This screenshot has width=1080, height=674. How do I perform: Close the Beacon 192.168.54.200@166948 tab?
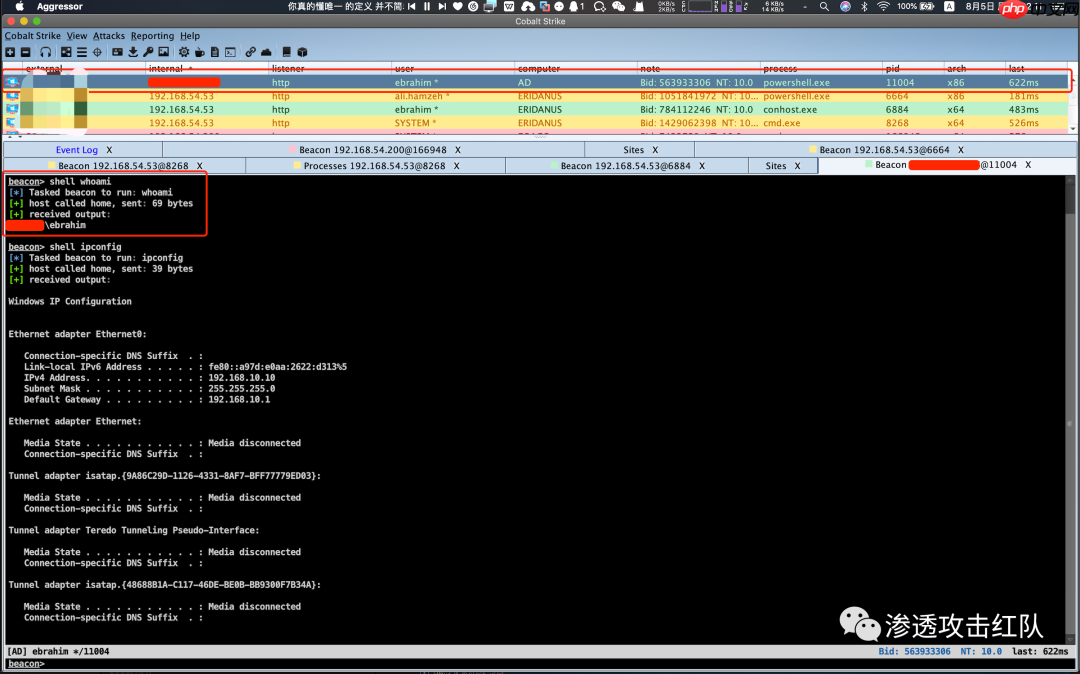[x=457, y=149]
